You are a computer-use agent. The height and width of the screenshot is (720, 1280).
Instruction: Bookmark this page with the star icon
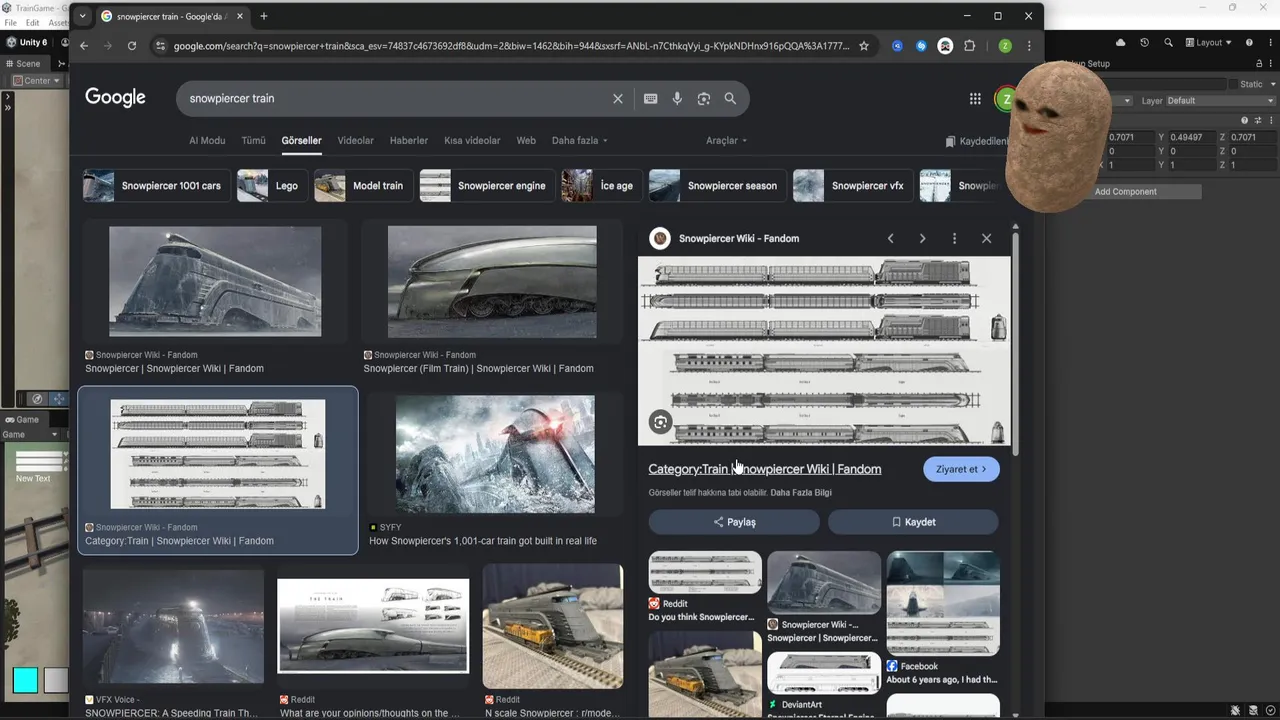coord(864,46)
